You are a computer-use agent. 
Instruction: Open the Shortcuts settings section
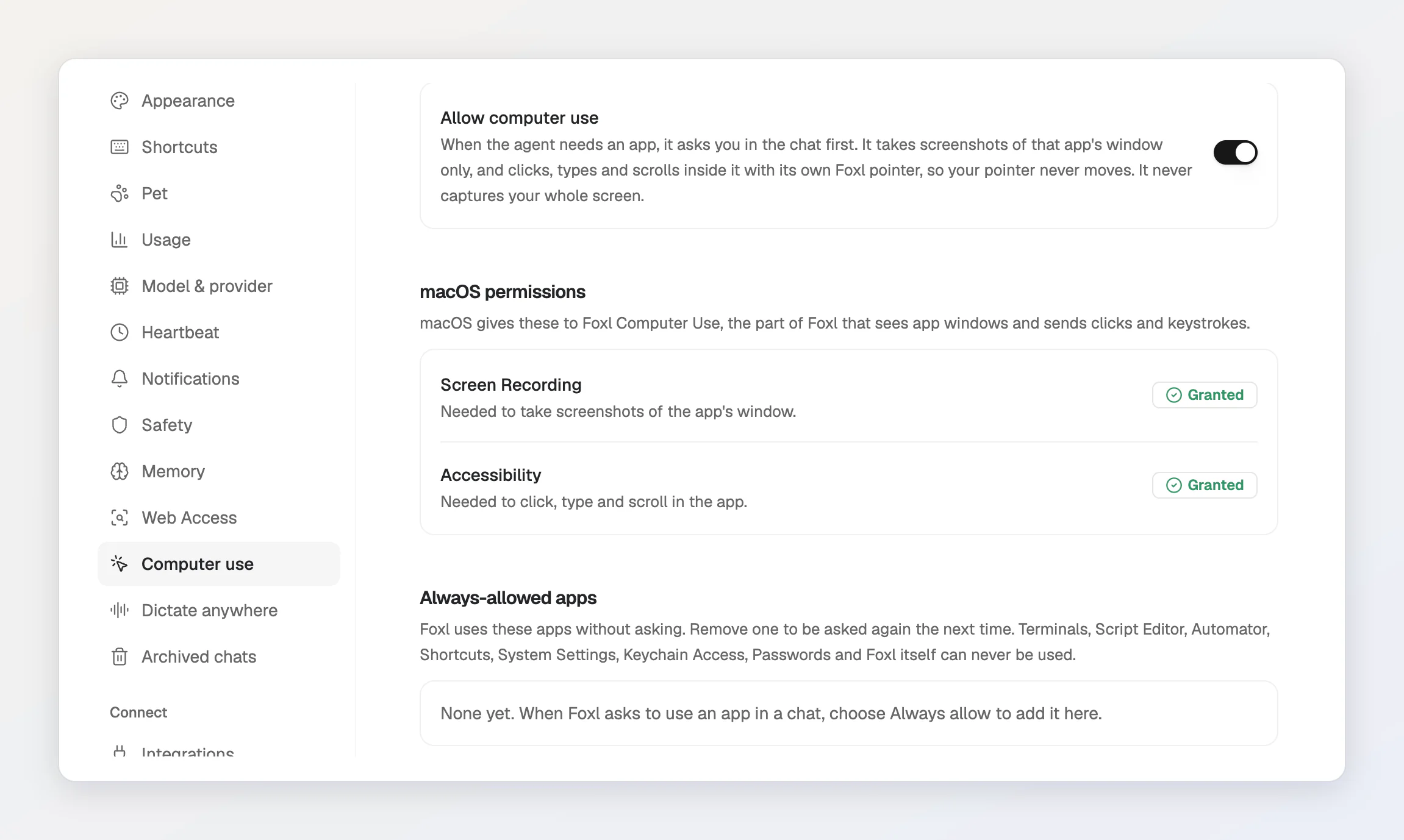[x=219, y=147]
